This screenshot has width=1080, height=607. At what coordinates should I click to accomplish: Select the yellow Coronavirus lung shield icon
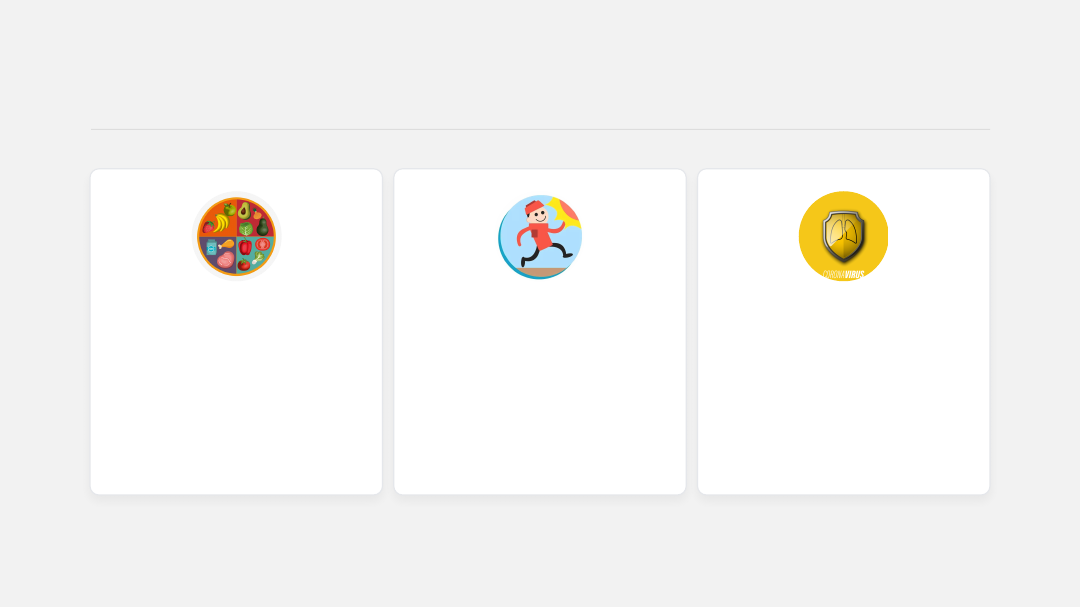coord(843,236)
